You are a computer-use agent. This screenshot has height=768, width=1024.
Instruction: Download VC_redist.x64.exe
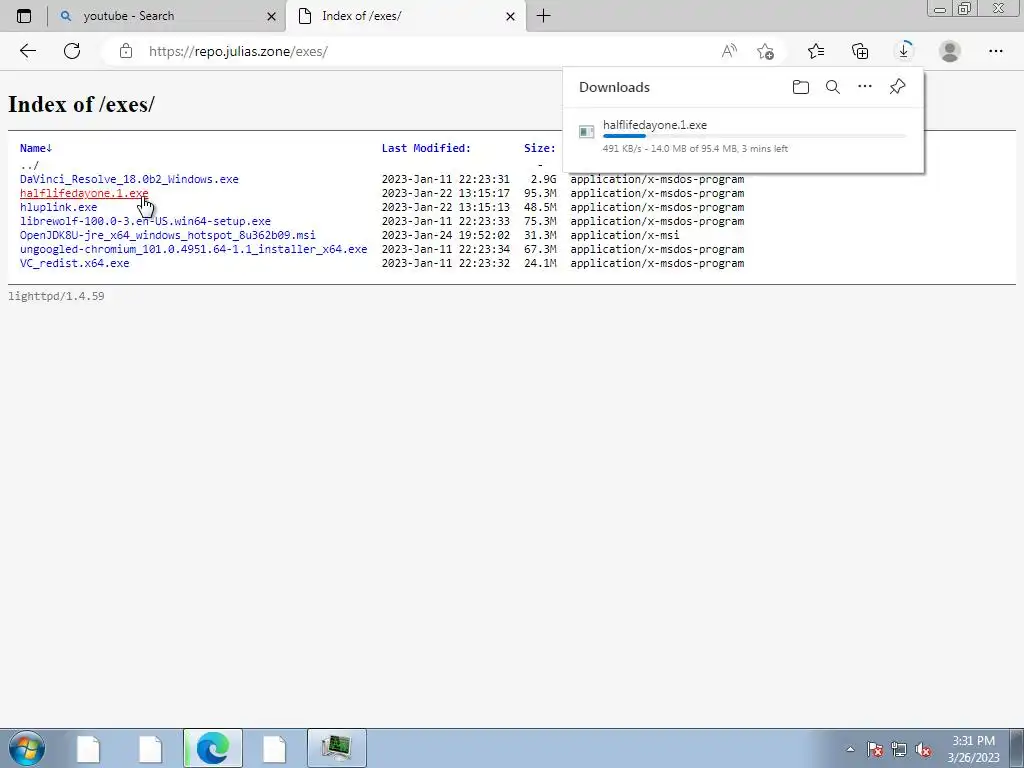(x=74, y=263)
